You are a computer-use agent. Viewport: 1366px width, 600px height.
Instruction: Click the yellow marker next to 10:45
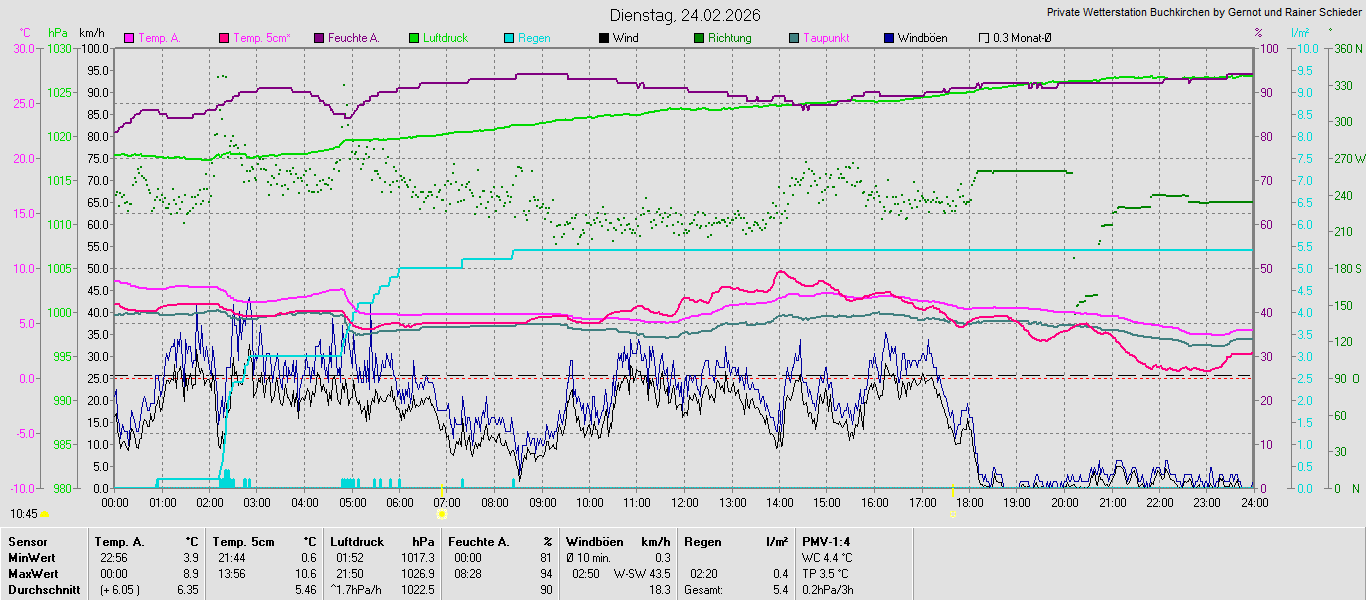[44, 514]
